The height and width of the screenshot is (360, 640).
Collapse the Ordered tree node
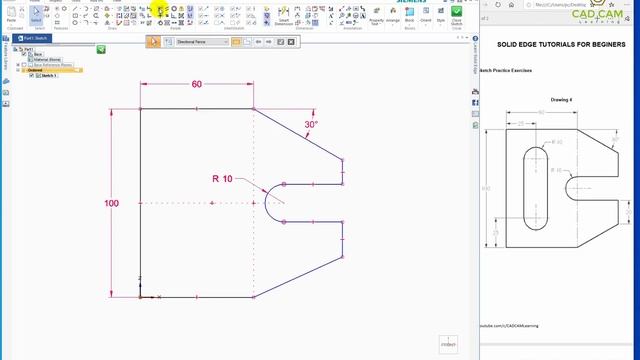[18, 70]
